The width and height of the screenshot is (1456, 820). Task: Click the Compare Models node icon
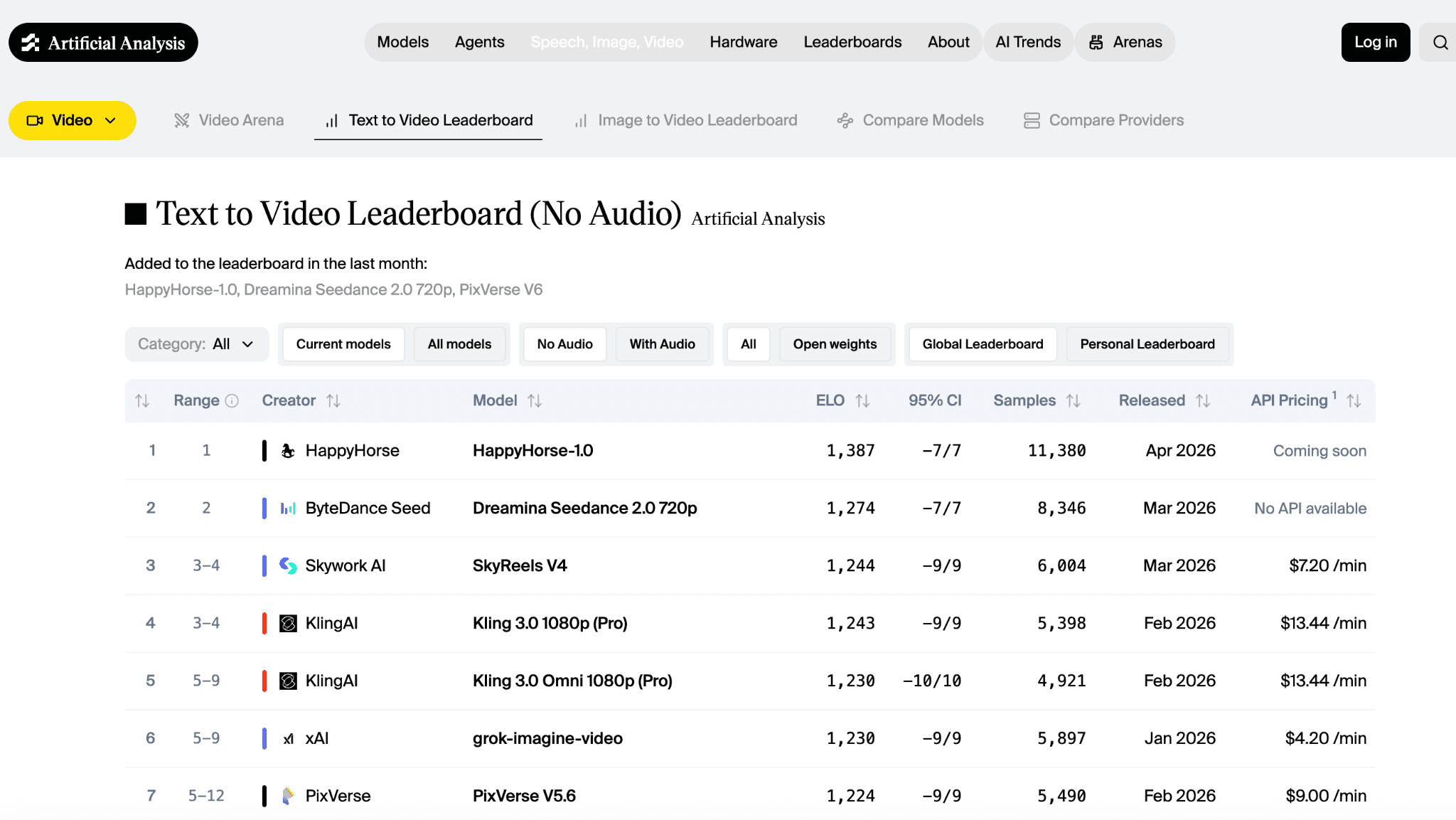pyautogui.click(x=845, y=120)
